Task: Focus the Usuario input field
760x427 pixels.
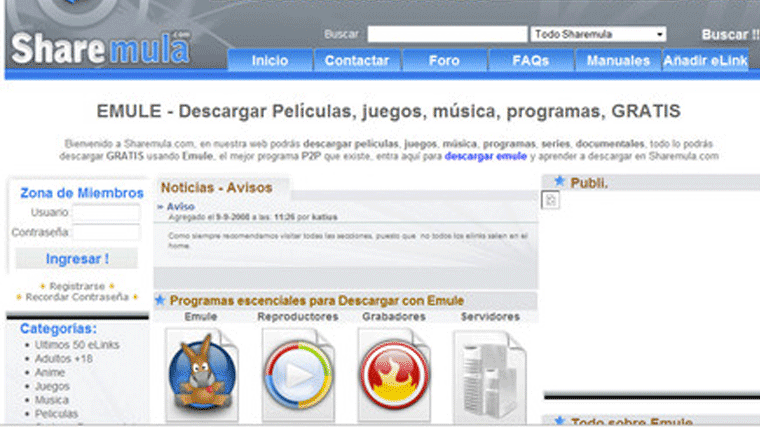Action: (x=106, y=213)
